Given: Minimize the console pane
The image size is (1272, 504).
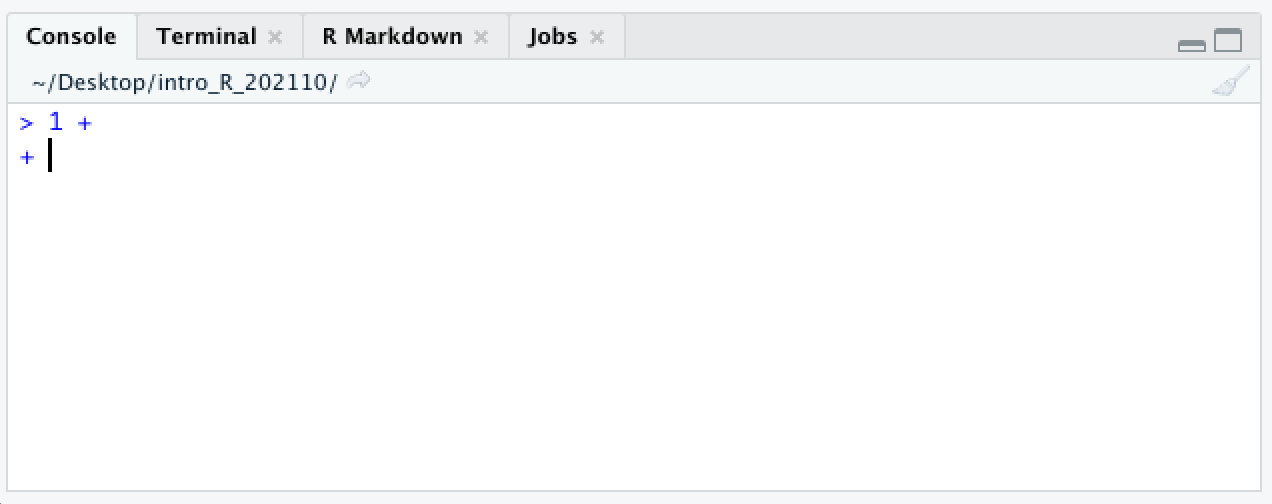Looking at the screenshot, I should (1192, 45).
